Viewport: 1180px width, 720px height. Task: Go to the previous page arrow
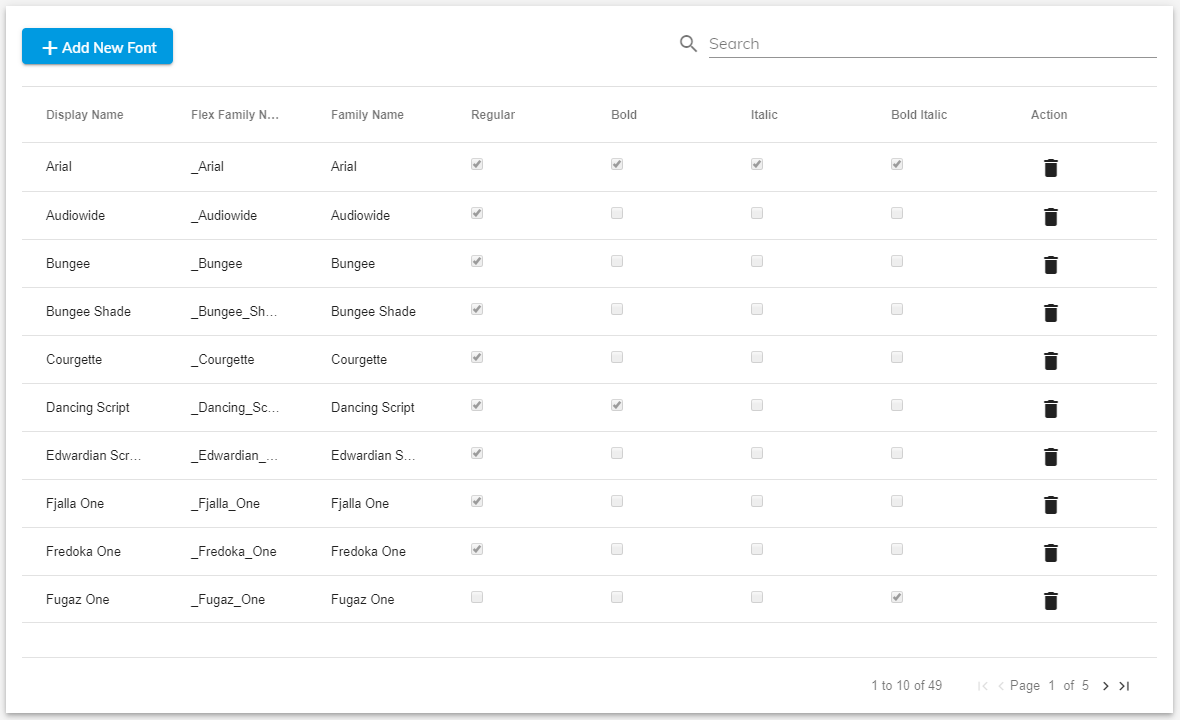1001,685
